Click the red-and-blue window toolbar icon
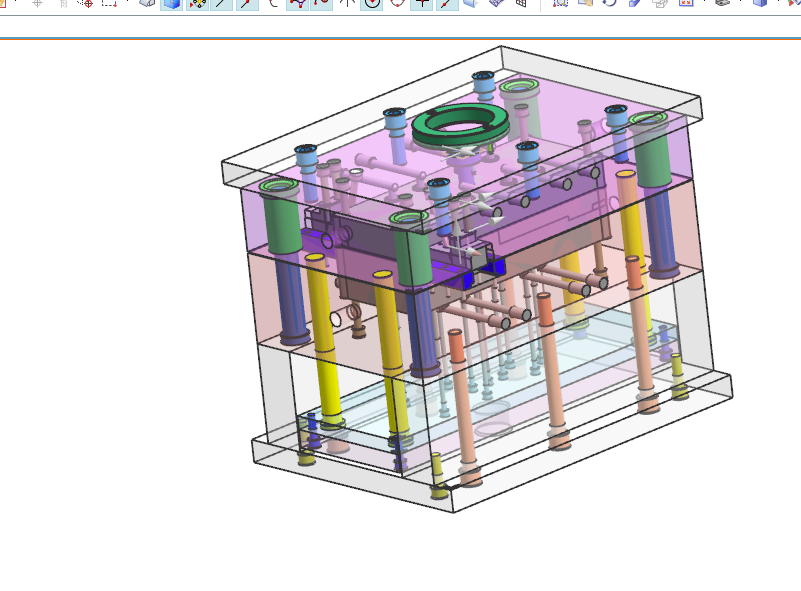Screen dimensions: 801x591 [x=686, y=3]
